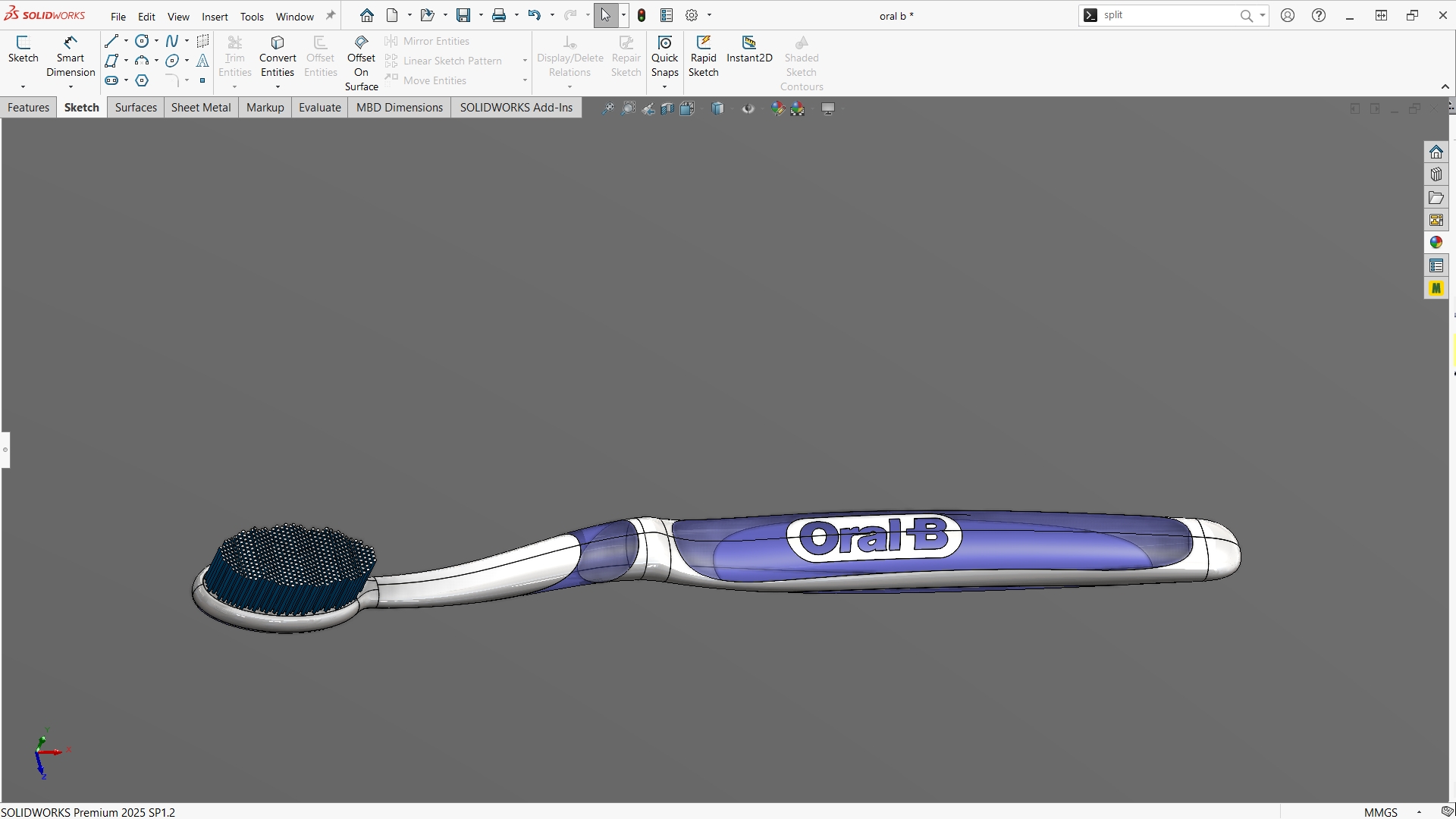Open Zoom to Fit view tool
This screenshot has width=1456, height=819.
(x=608, y=108)
